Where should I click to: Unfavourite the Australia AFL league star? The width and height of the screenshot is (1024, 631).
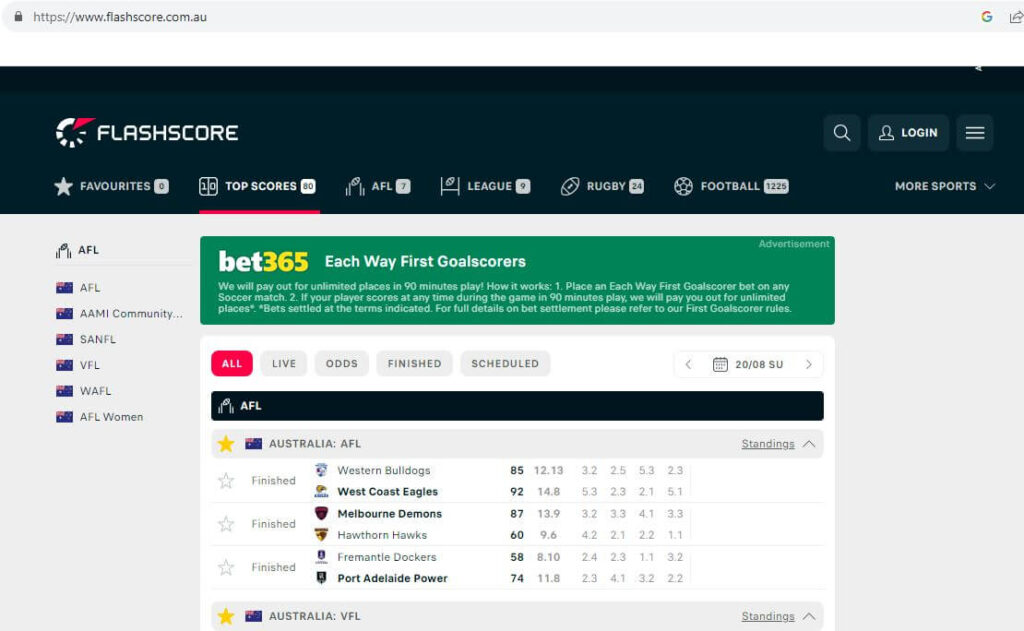tap(227, 443)
